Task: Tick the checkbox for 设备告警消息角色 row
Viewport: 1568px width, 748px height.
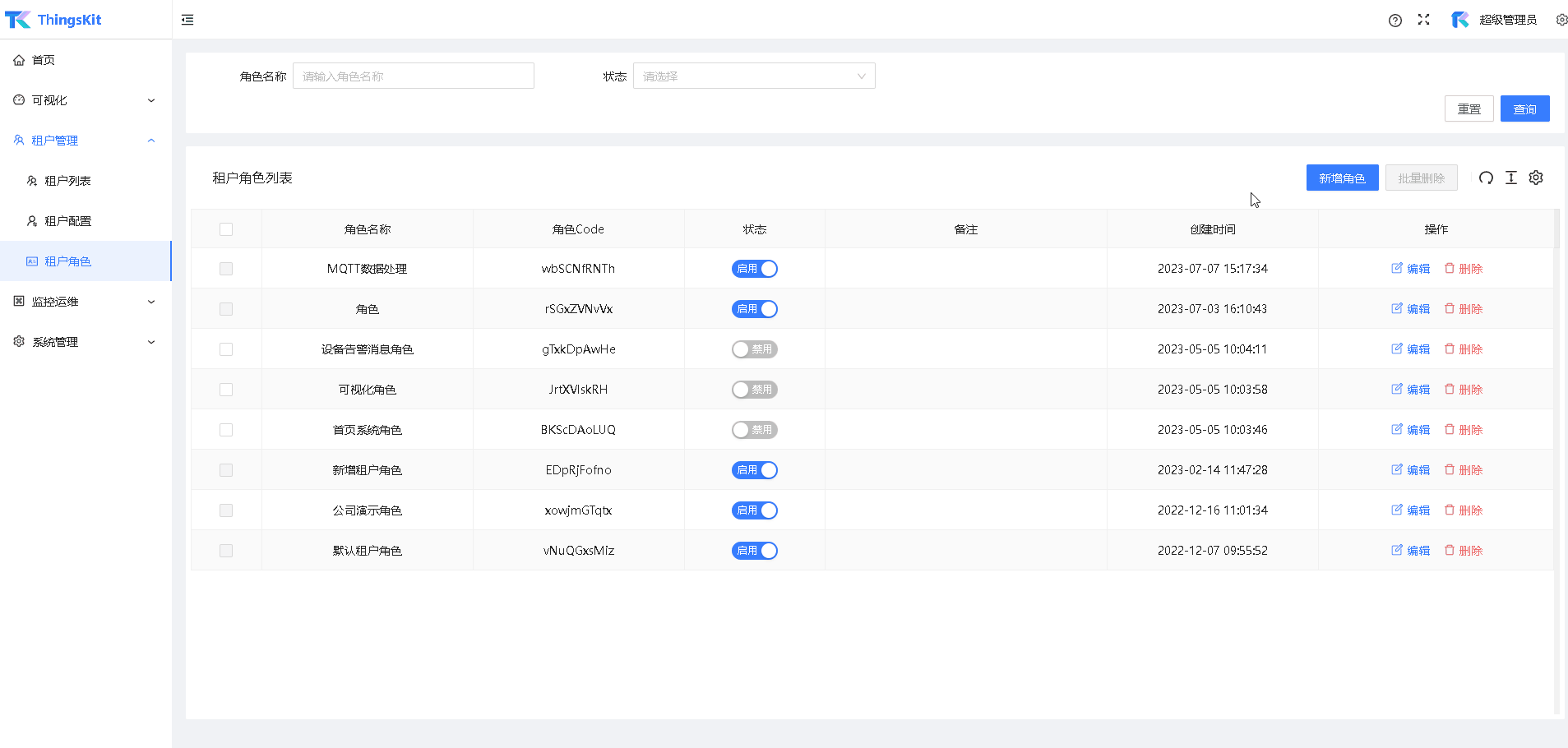Action: (226, 349)
